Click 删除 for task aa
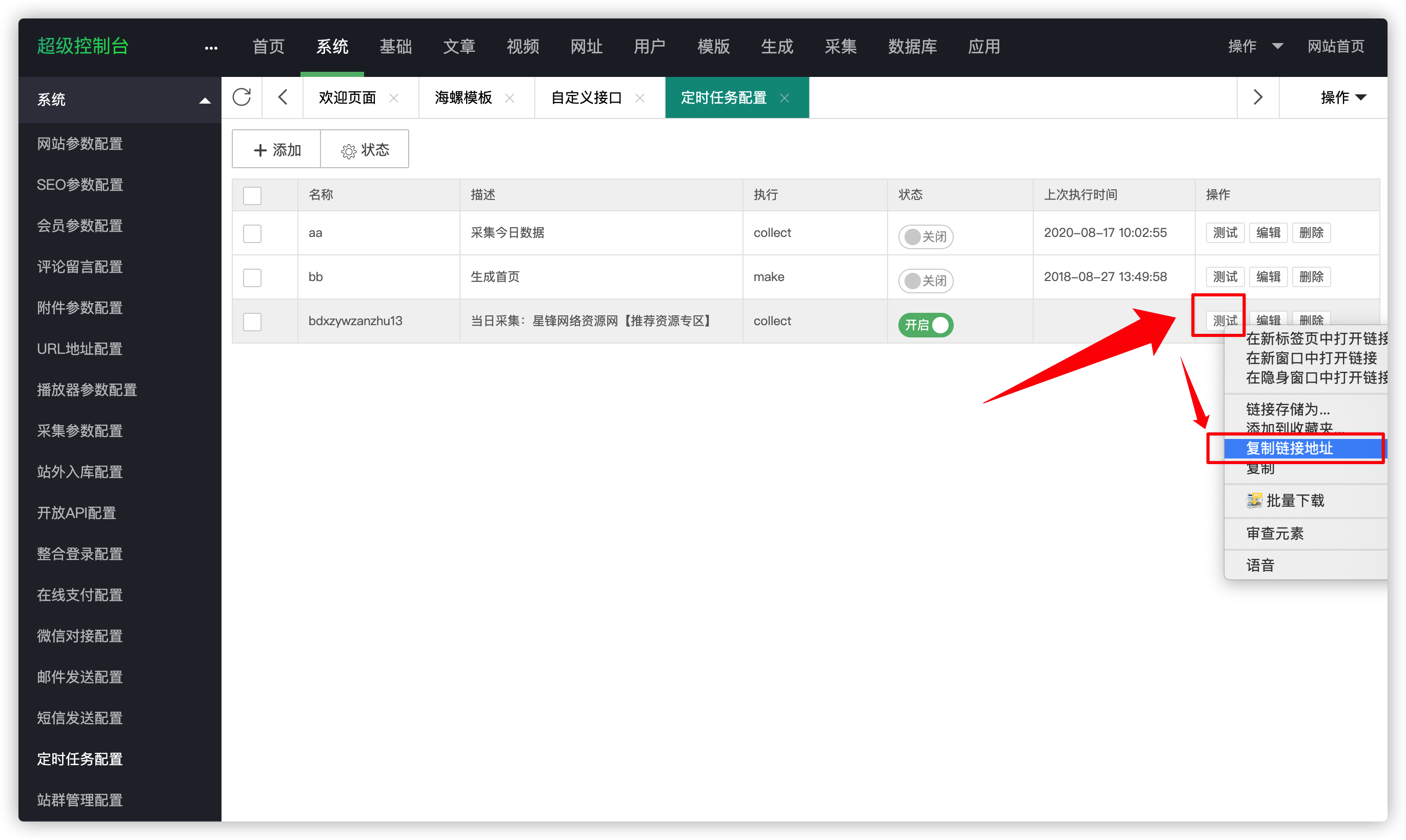Viewport: 1406px width, 840px height. 1311,233
